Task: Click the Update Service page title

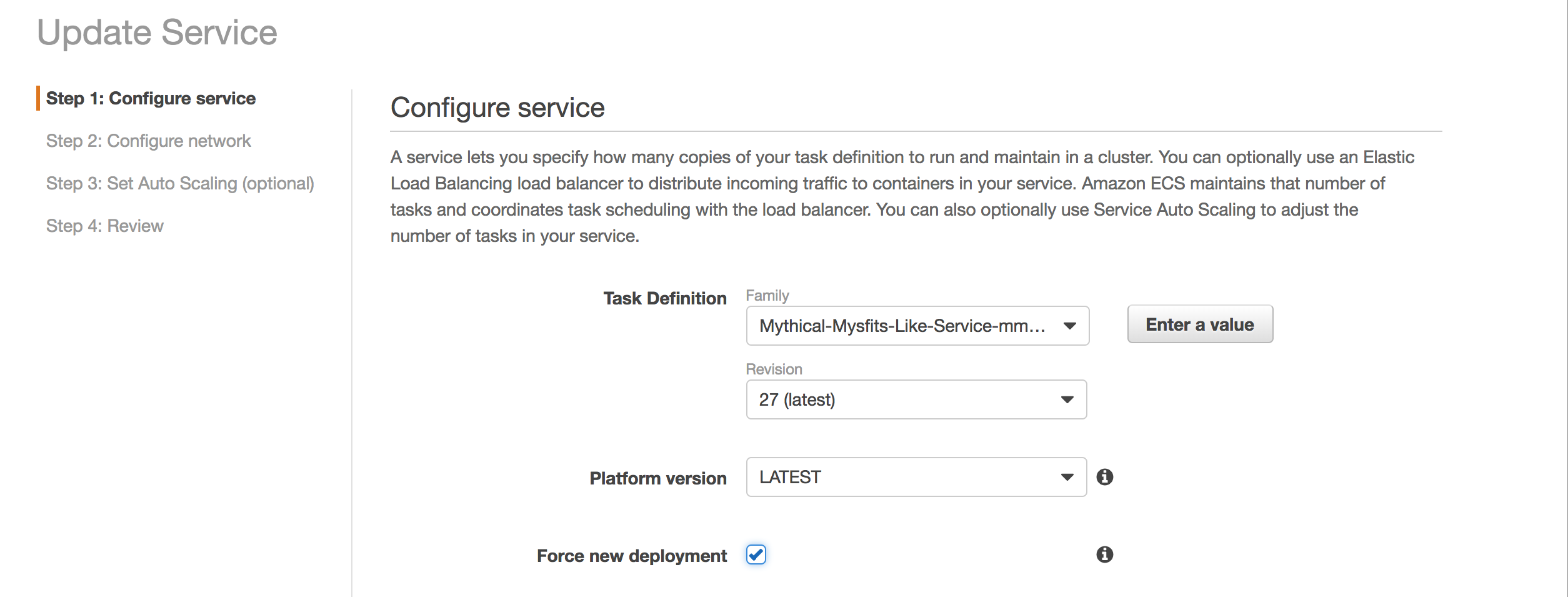Action: pyautogui.click(x=157, y=33)
